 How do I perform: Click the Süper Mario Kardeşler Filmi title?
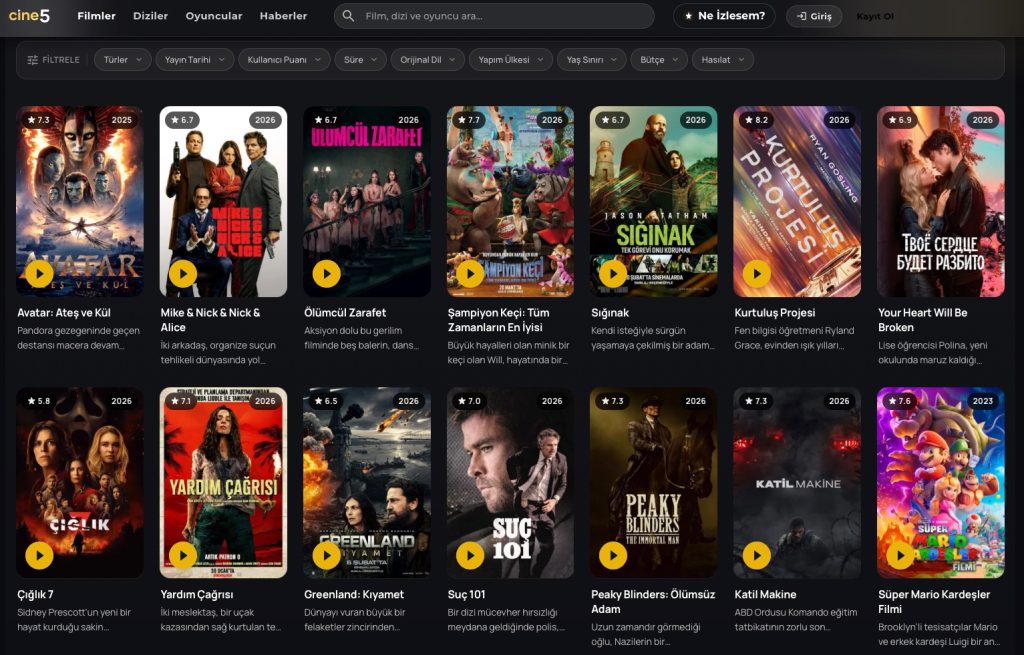[934, 601]
